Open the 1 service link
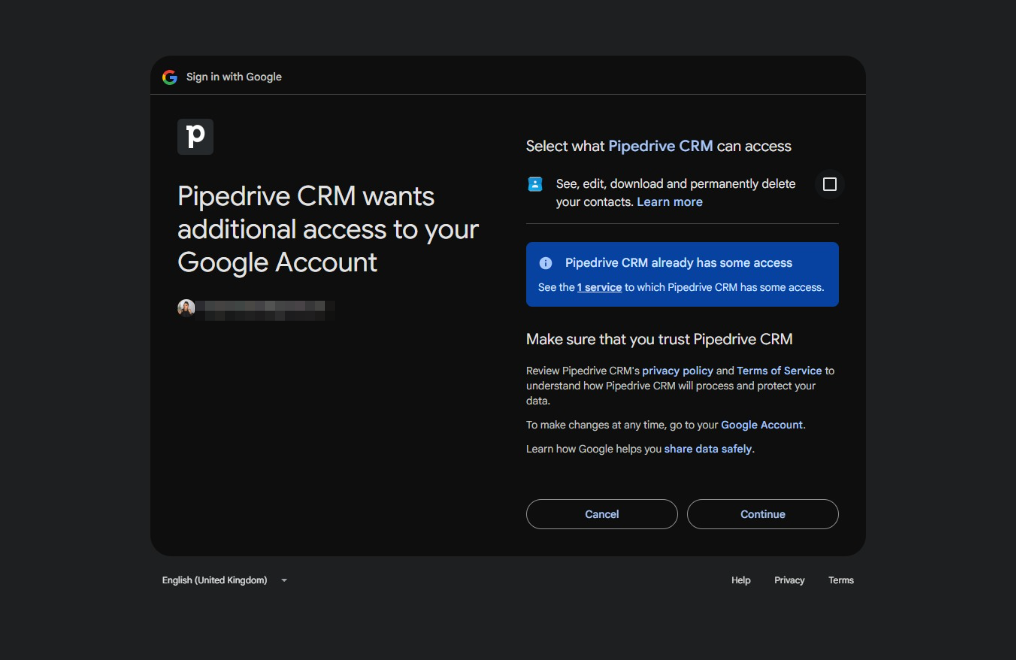This screenshot has height=660, width=1016. tap(599, 288)
